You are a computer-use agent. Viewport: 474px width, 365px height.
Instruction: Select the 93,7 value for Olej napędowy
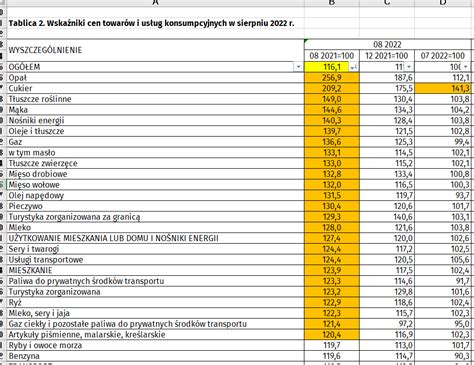(442, 195)
